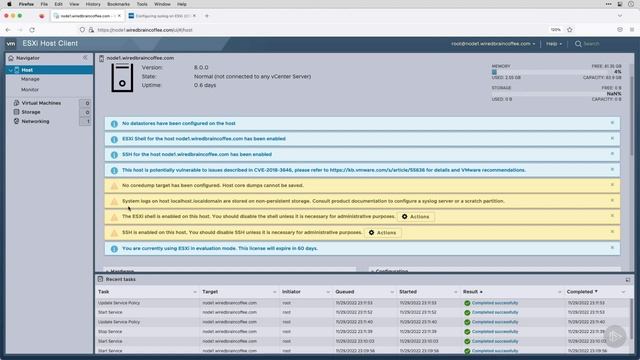
Task: Open Storage in the navigator
Action: coord(31,112)
